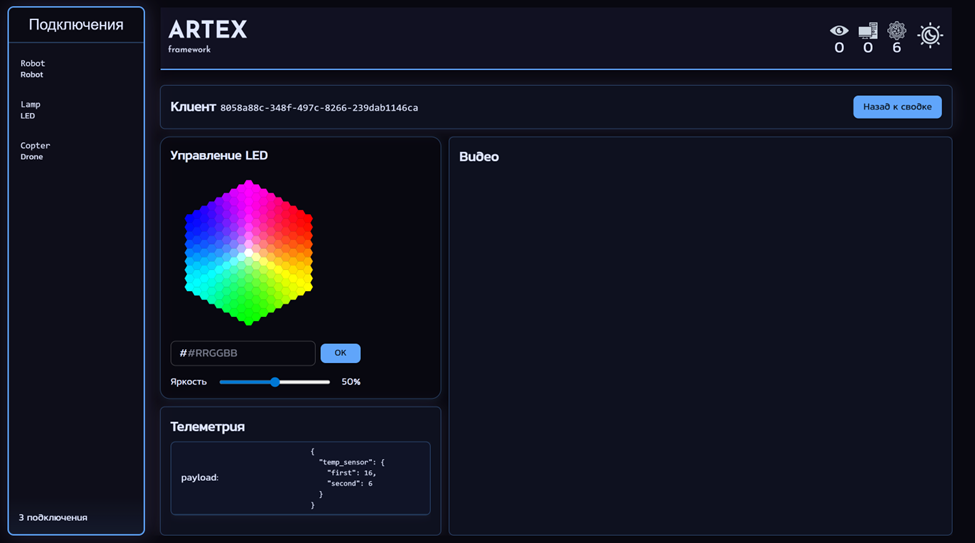Pick white at the hexagon color picker center

249,252
